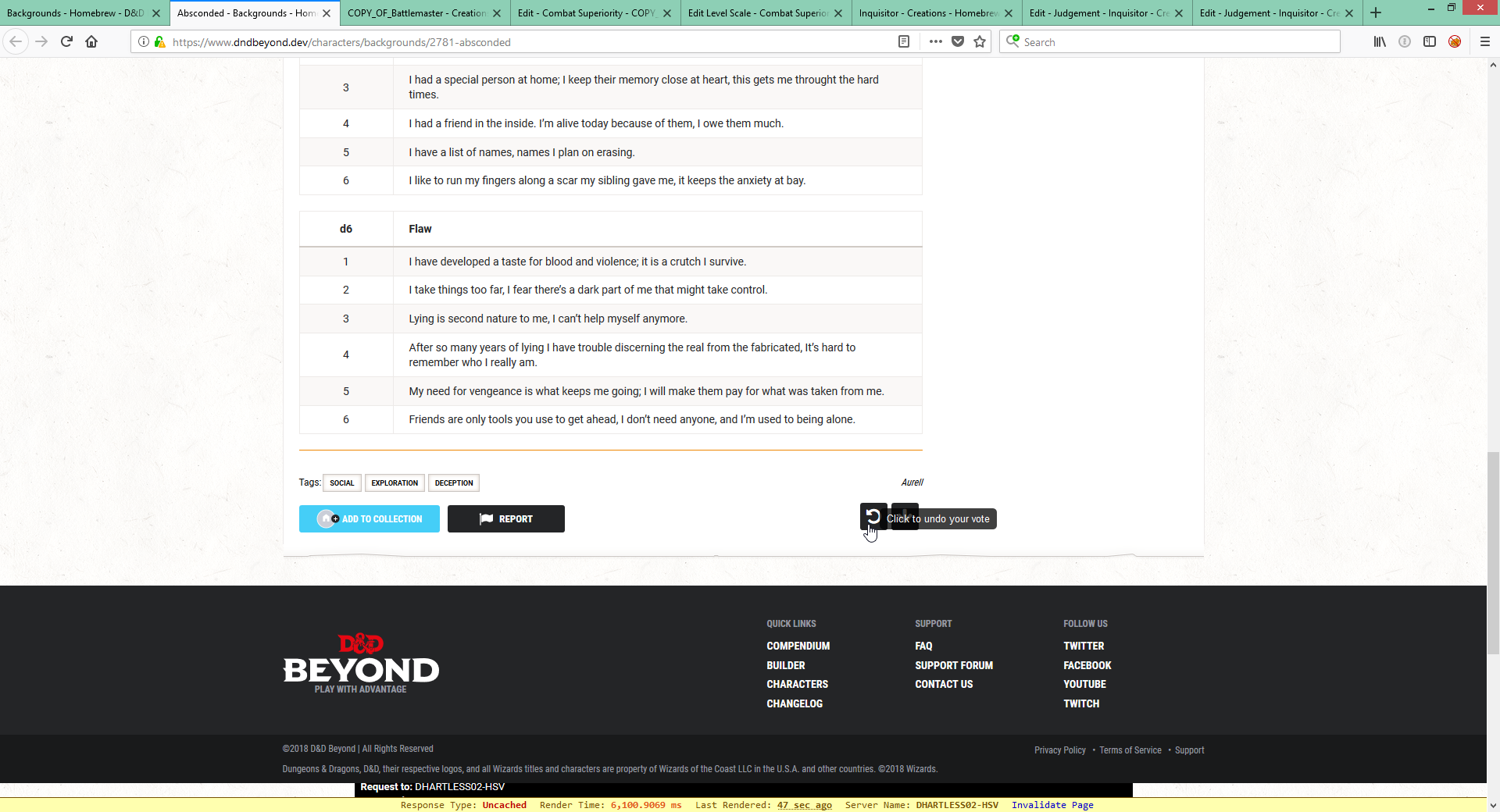Click the Add to Collection button
The height and width of the screenshot is (812, 1500).
pyautogui.click(x=369, y=519)
